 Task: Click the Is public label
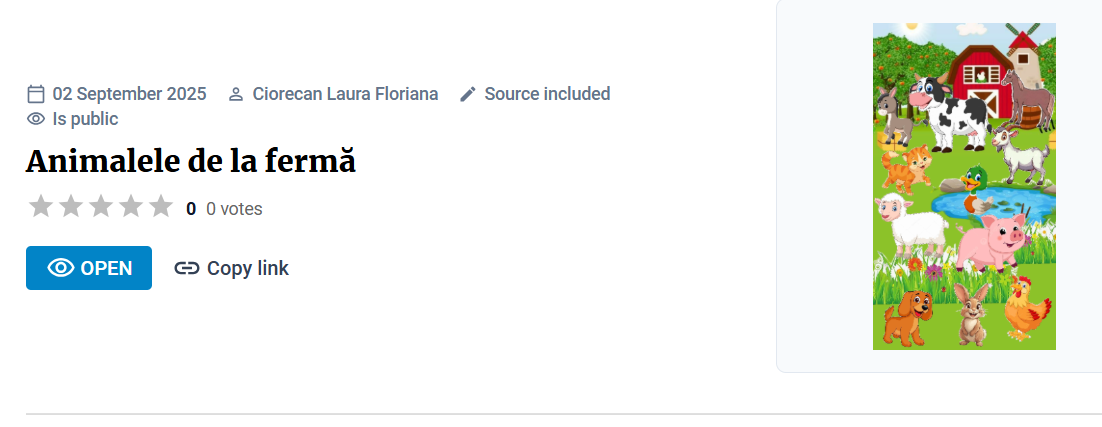pyautogui.click(x=85, y=119)
